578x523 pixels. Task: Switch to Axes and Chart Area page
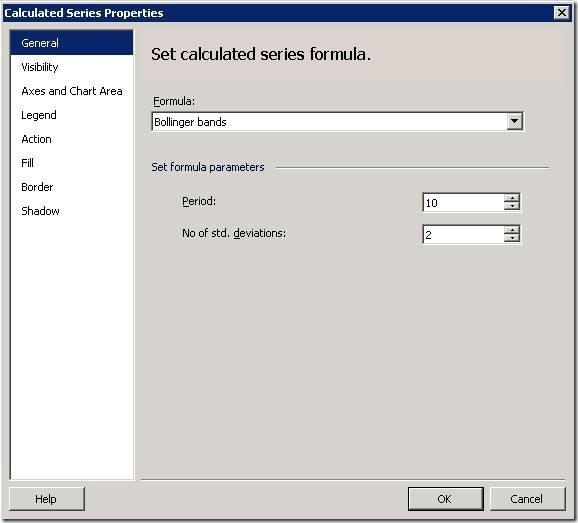pos(72,91)
